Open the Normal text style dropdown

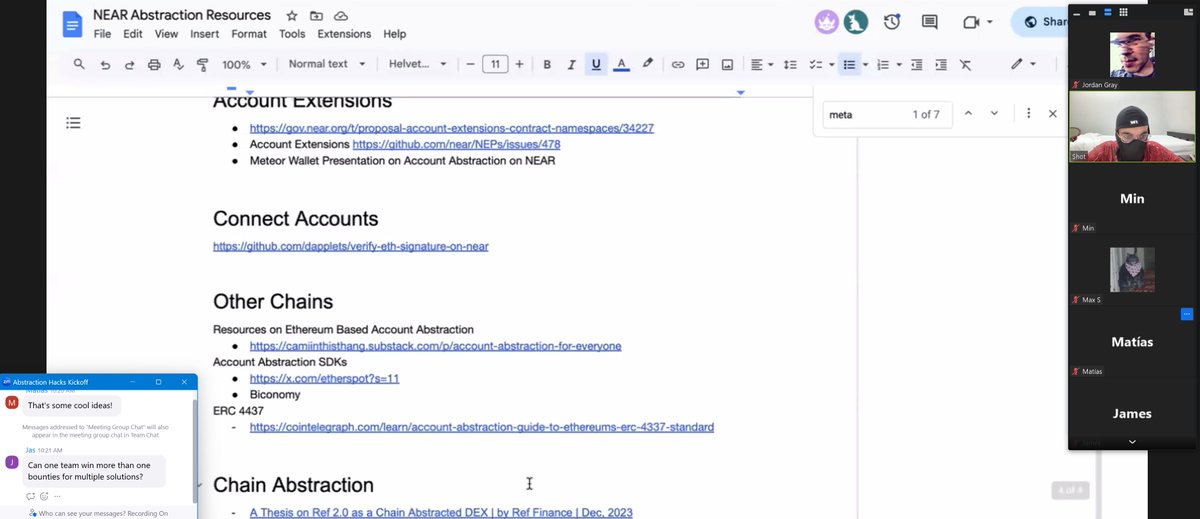pos(326,64)
